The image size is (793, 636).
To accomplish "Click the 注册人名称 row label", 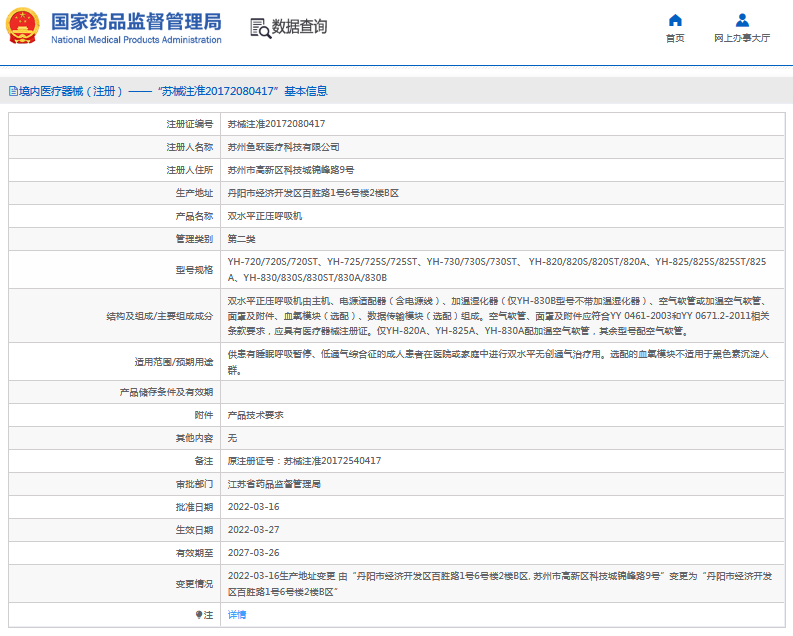I will (x=190, y=147).
